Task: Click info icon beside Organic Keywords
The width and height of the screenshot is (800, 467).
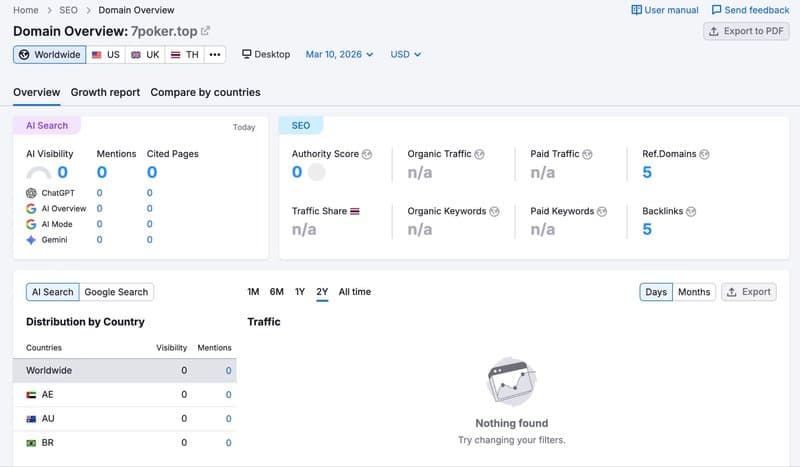Action: (494, 211)
